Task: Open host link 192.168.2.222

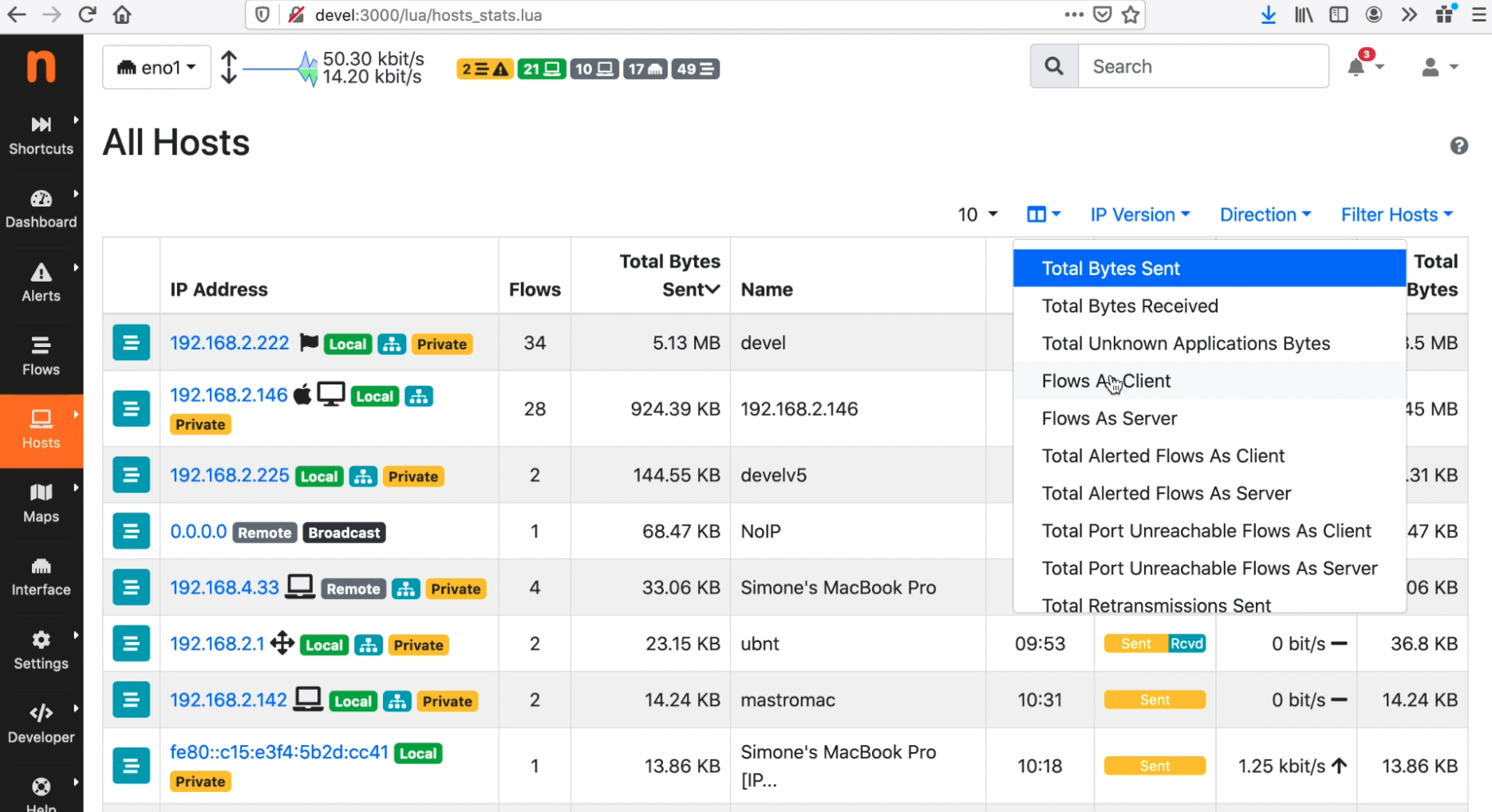Action: (x=229, y=343)
